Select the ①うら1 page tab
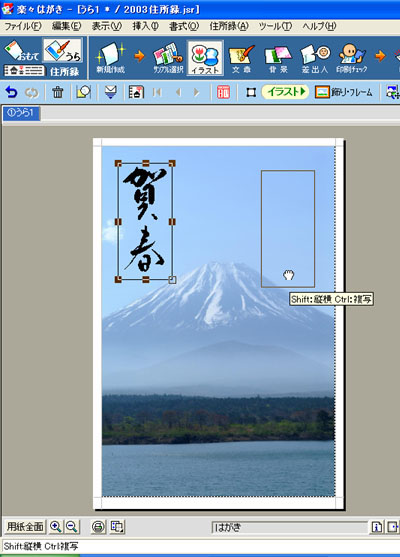Screen dimensions: 400x557 [x=21, y=113]
